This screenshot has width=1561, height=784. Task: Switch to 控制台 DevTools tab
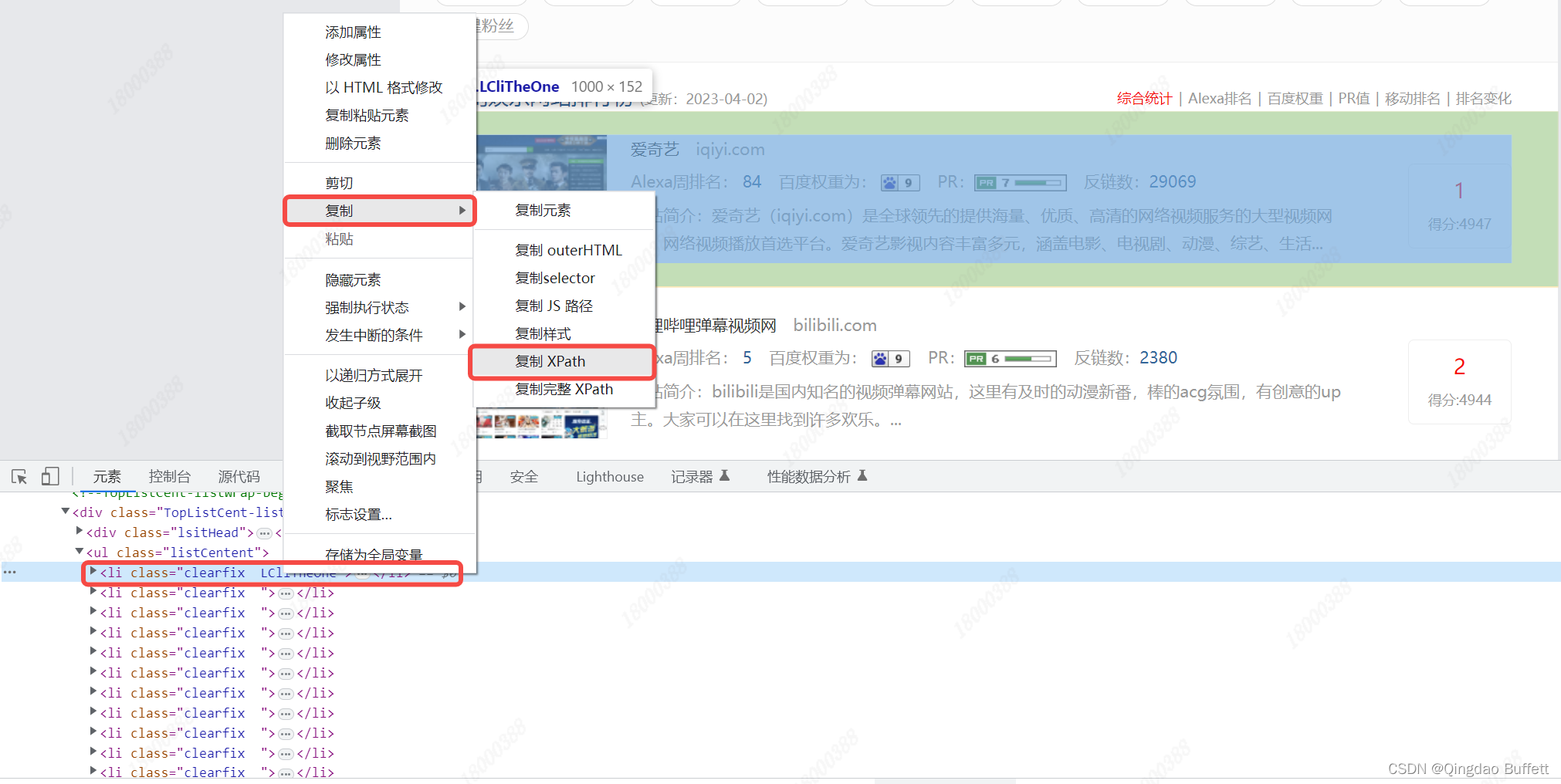(x=170, y=477)
